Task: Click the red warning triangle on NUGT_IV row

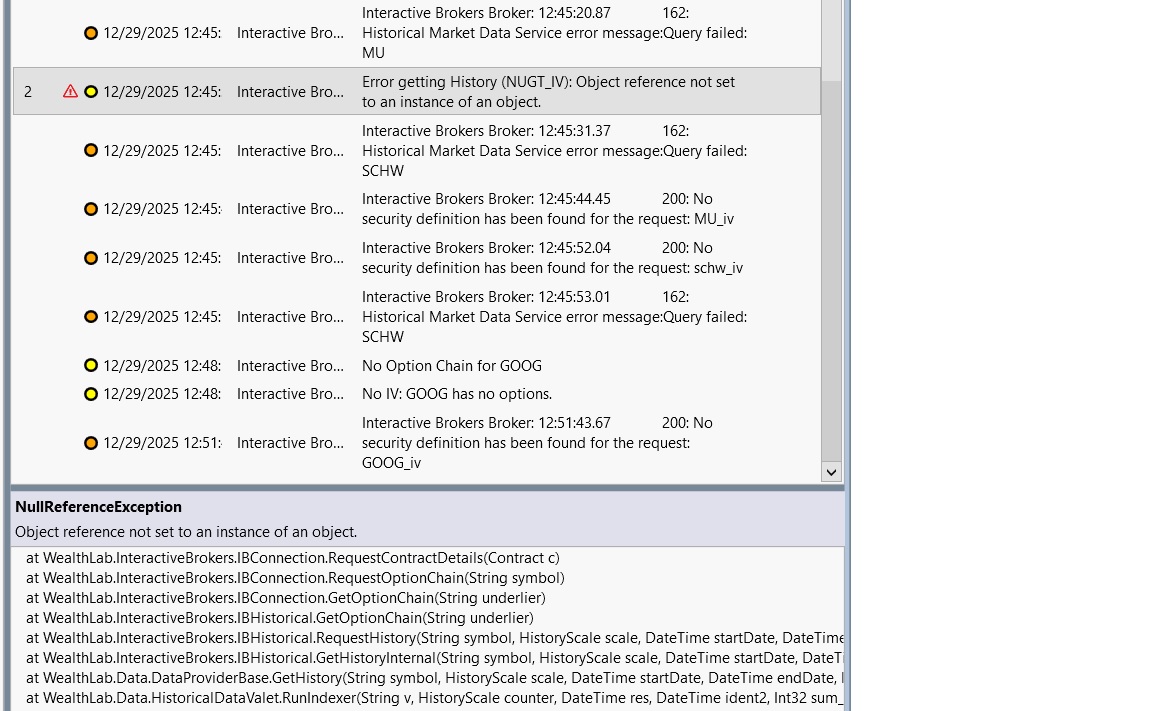Action: pyautogui.click(x=70, y=91)
